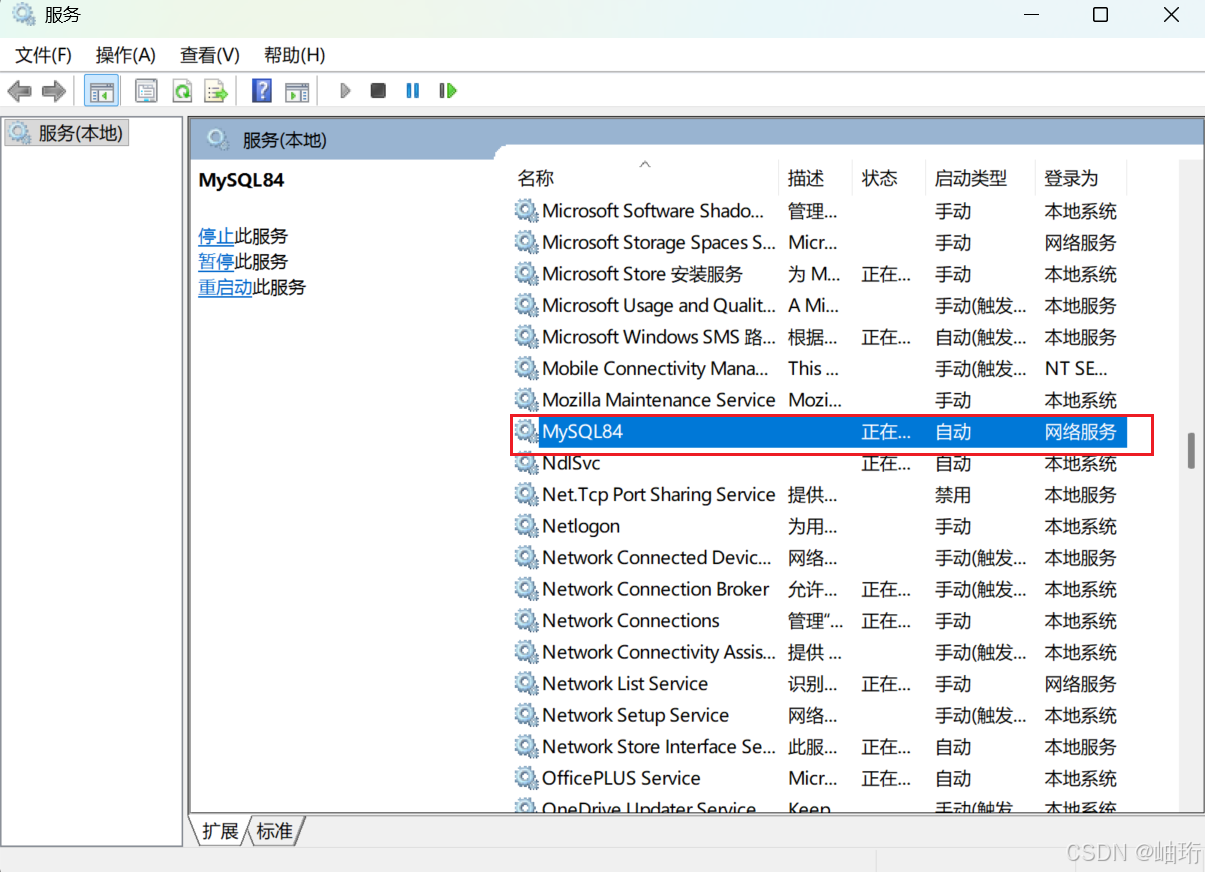Click the vertical scrollbar thumb of services list
This screenshot has width=1205, height=872.
coord(1191,450)
